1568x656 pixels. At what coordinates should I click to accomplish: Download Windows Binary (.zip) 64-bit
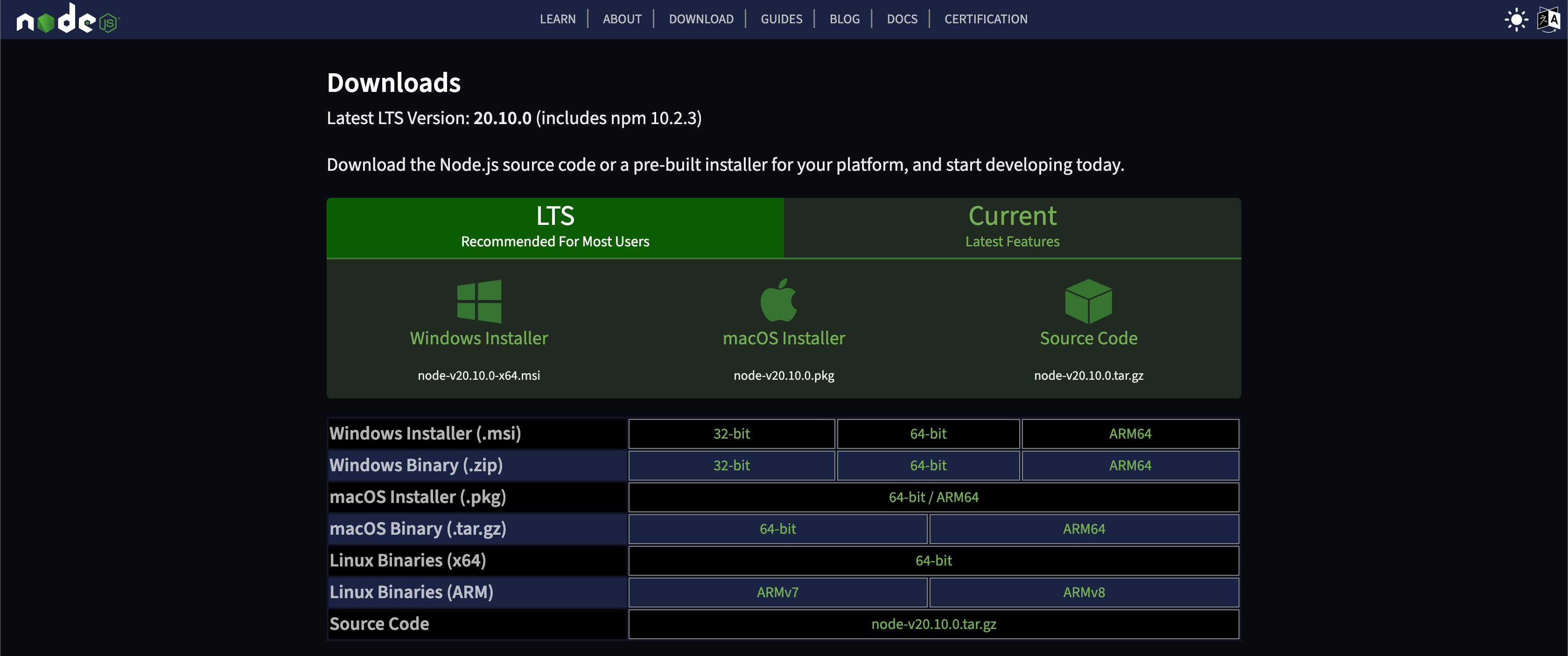pos(928,466)
